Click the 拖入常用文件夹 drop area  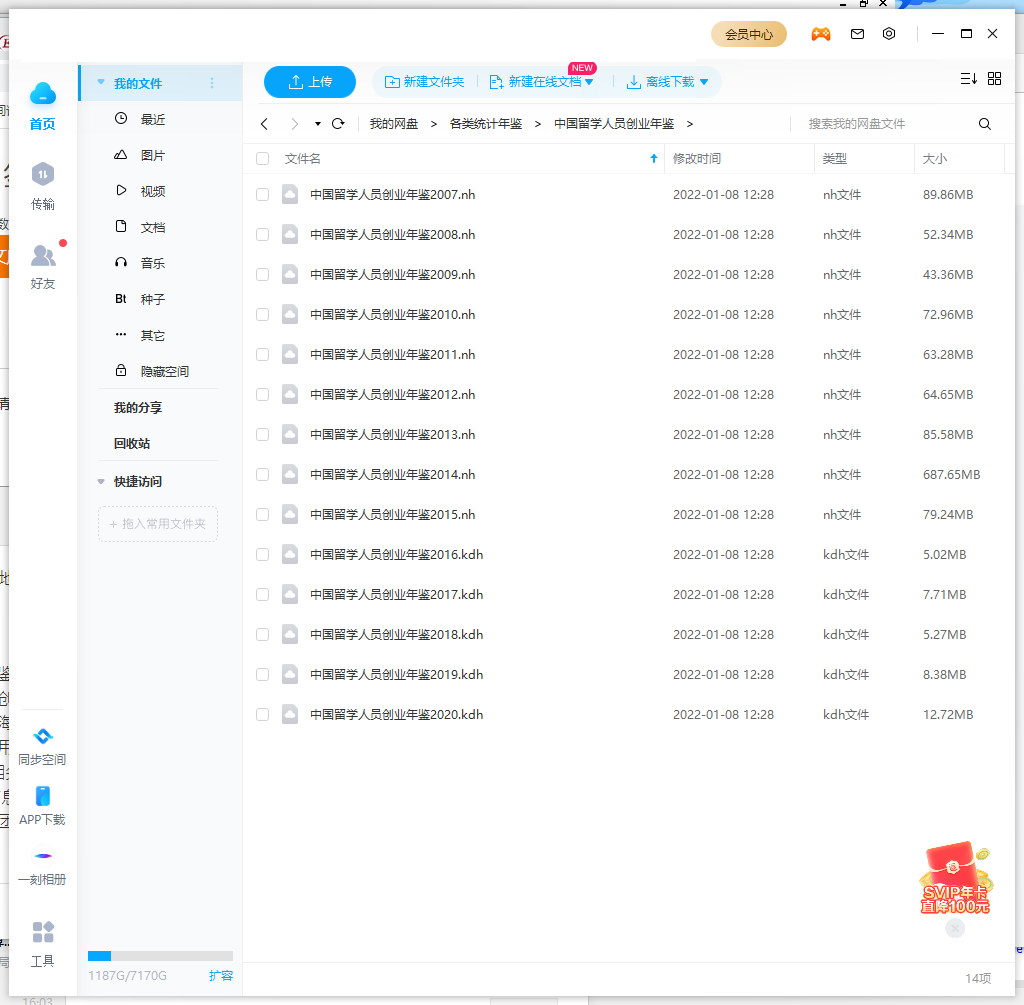(x=158, y=524)
